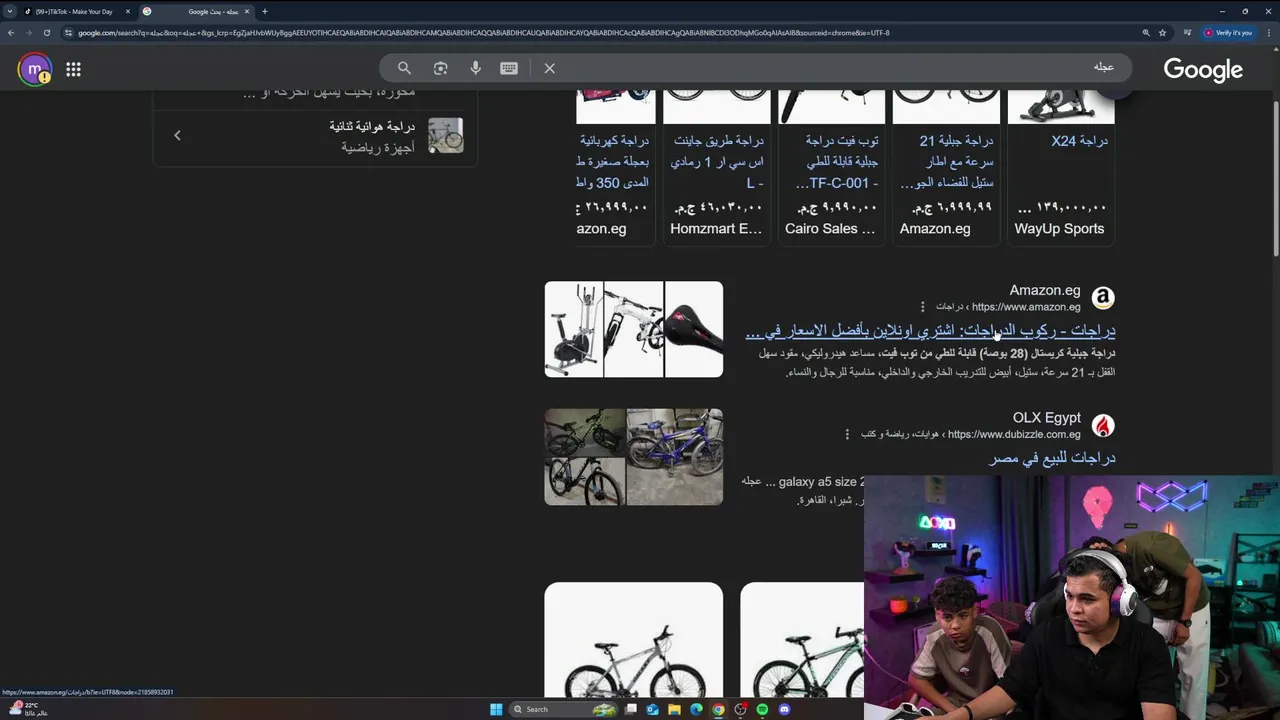Clear the search box with X
The width and height of the screenshot is (1280, 720).
pos(549,68)
